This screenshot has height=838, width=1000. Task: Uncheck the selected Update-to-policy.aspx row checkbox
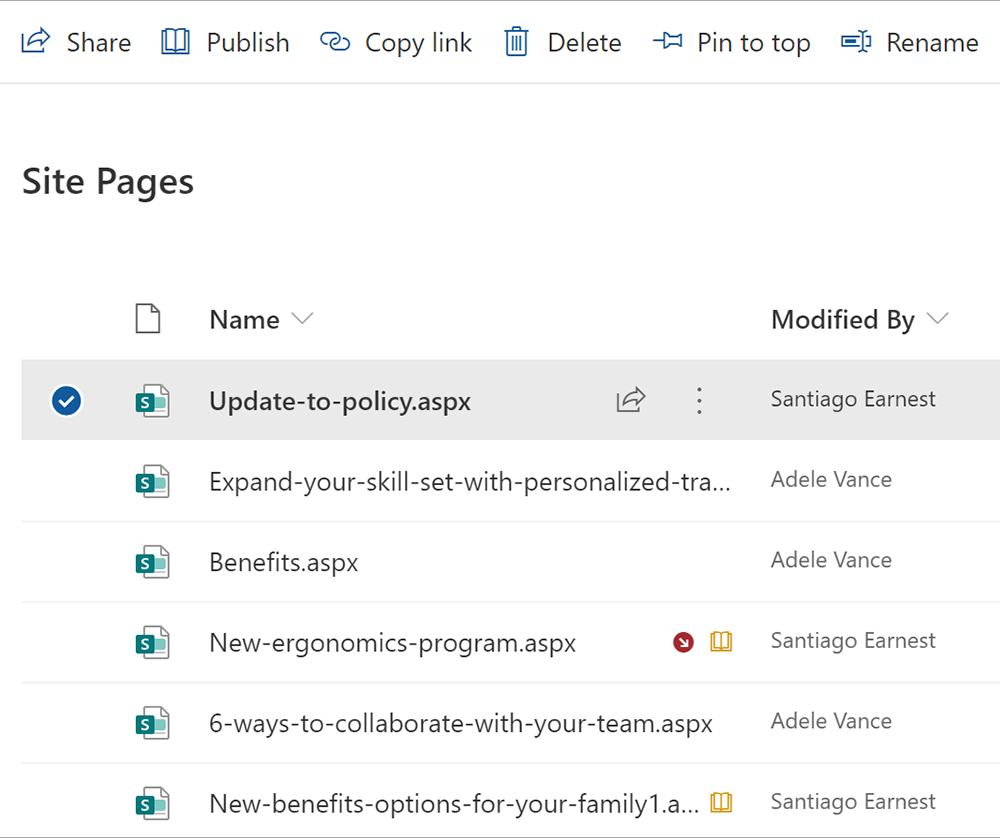pos(67,401)
